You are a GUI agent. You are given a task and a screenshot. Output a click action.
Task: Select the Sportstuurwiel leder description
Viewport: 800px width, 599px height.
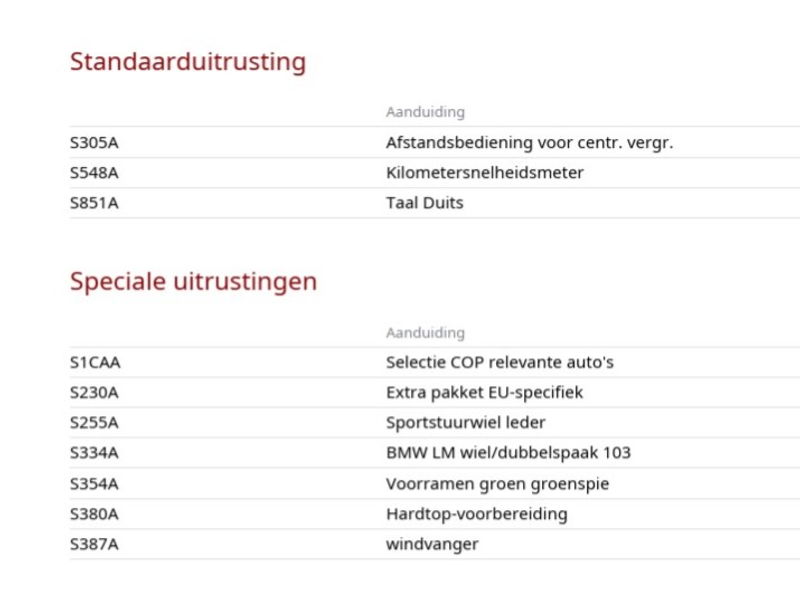466,423
